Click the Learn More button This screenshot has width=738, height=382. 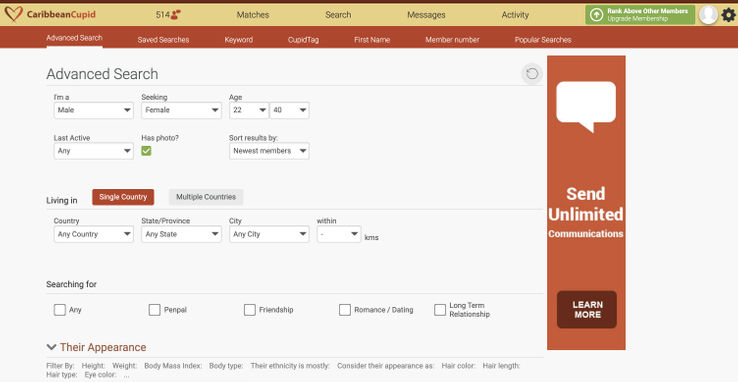click(586, 310)
